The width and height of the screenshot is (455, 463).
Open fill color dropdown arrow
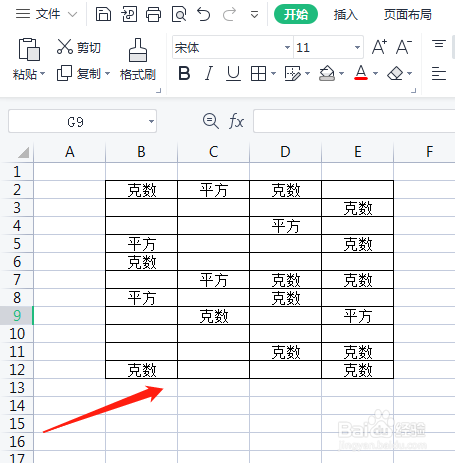coord(341,73)
